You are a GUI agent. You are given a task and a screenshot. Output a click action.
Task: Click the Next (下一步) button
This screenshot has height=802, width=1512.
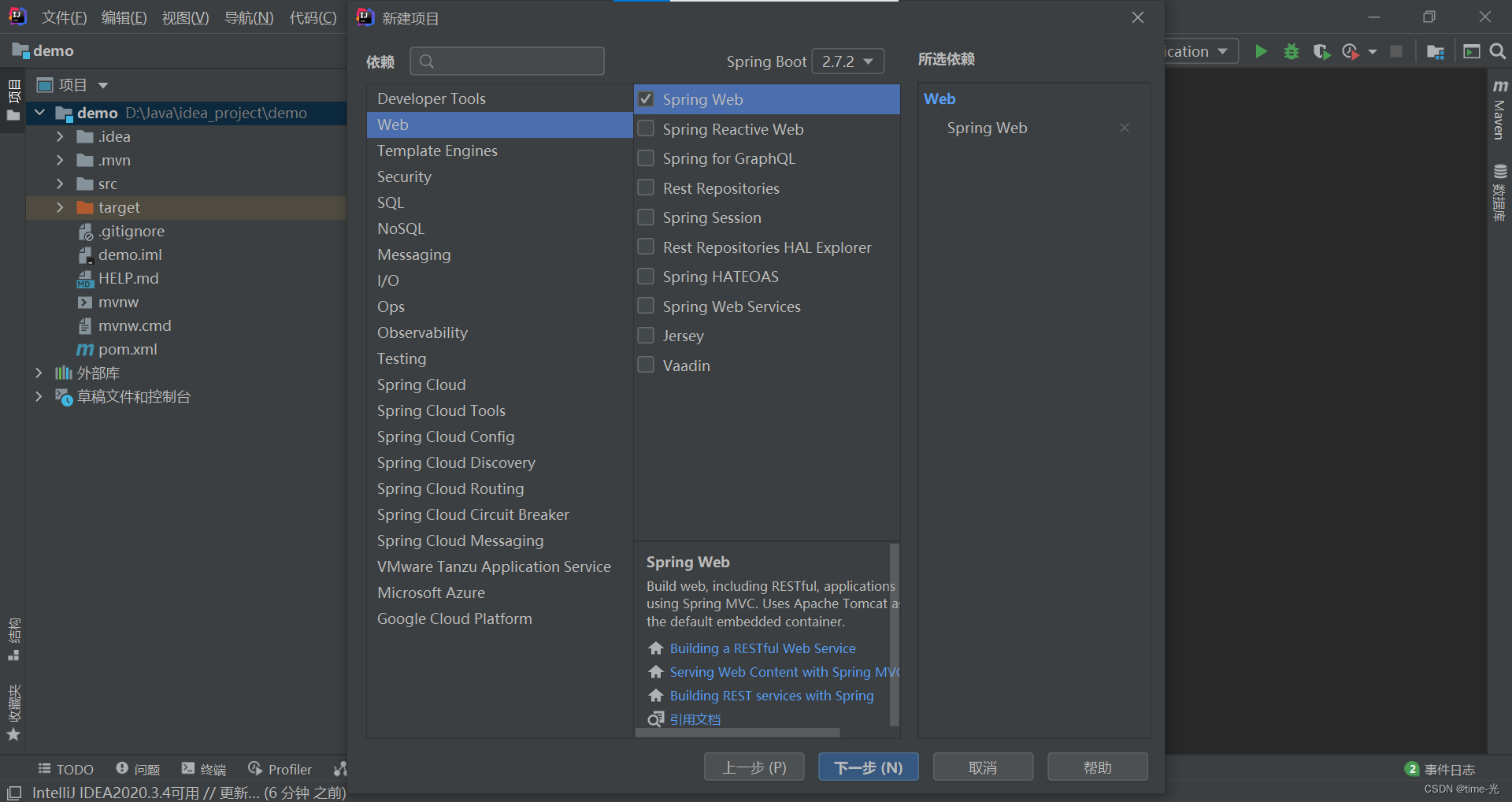(868, 767)
